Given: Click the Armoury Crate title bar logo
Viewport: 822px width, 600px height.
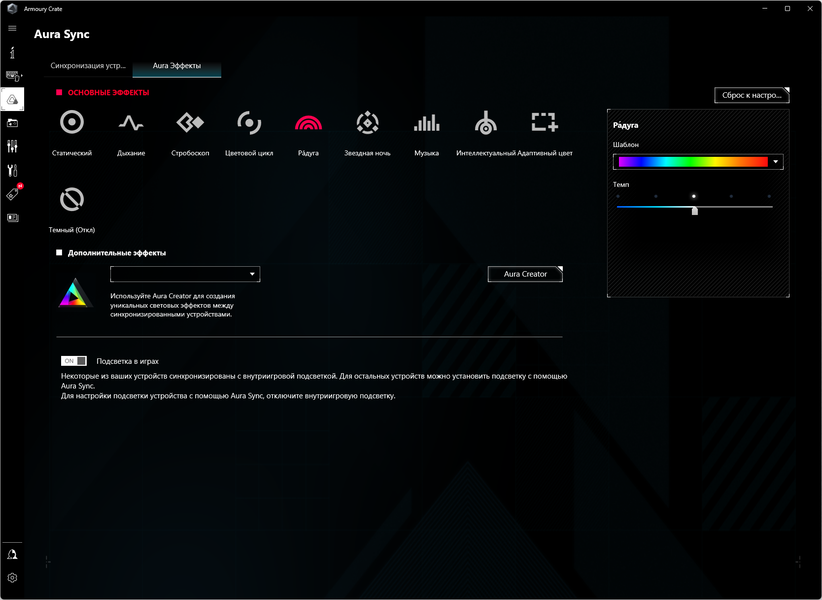Looking at the screenshot, I should pos(13,9).
